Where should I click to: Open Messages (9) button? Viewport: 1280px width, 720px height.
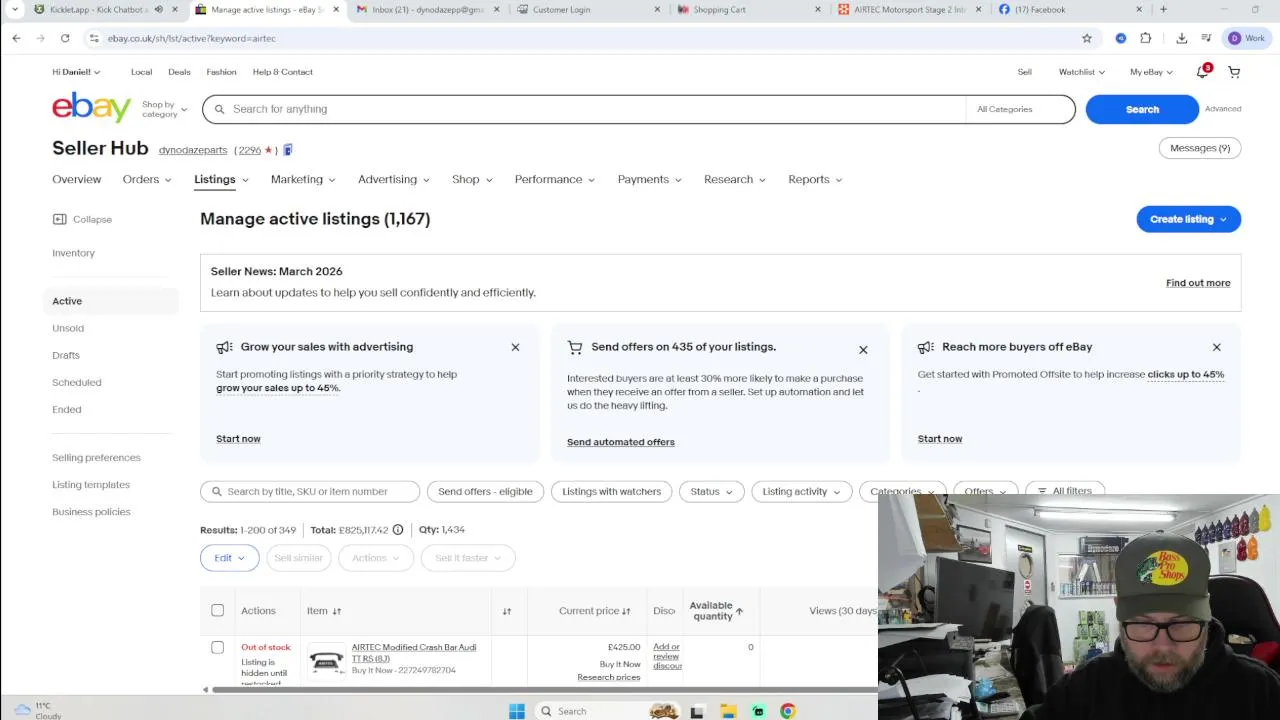point(1200,148)
